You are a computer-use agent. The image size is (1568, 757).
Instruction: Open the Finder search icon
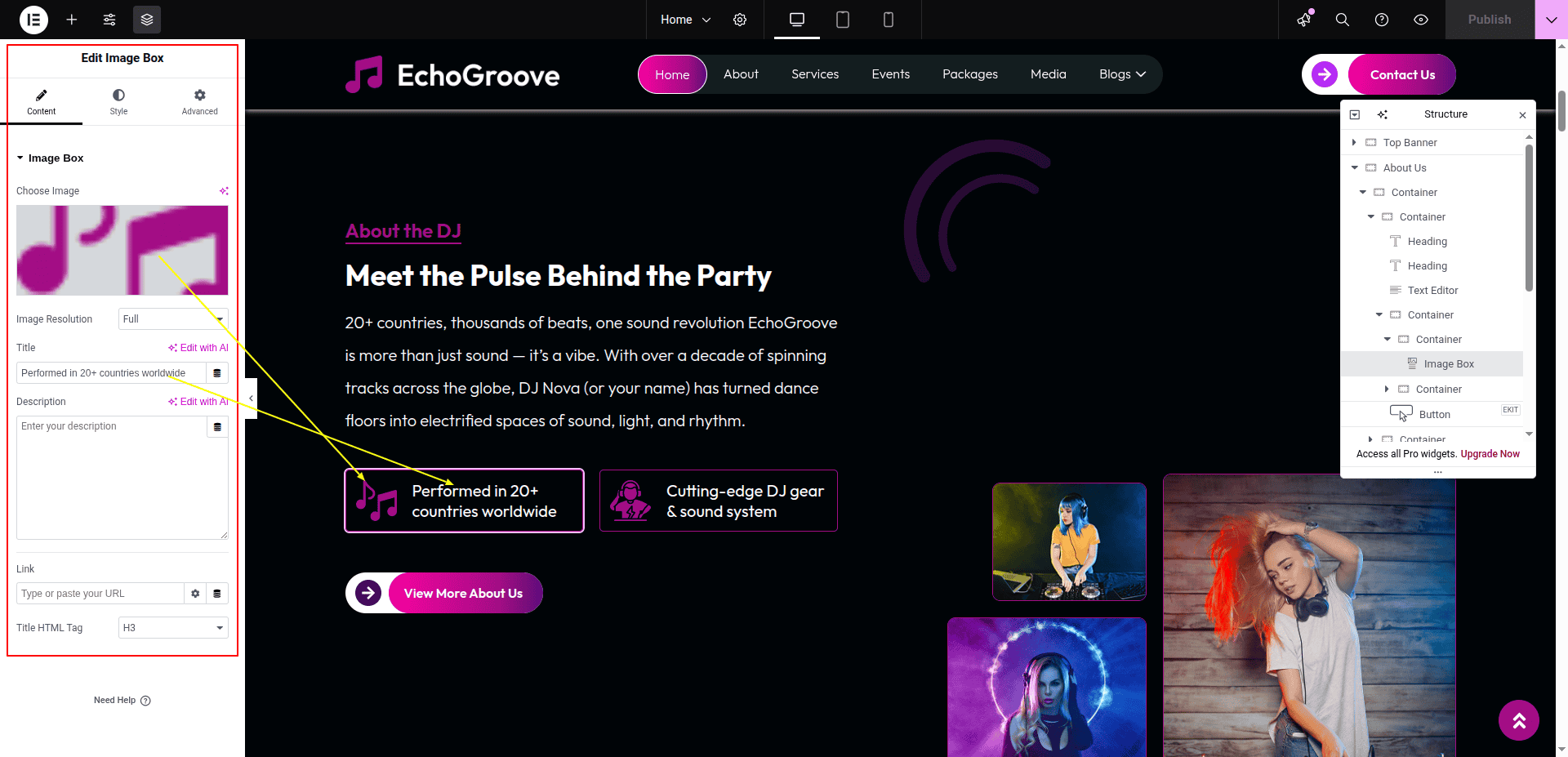tap(1342, 20)
